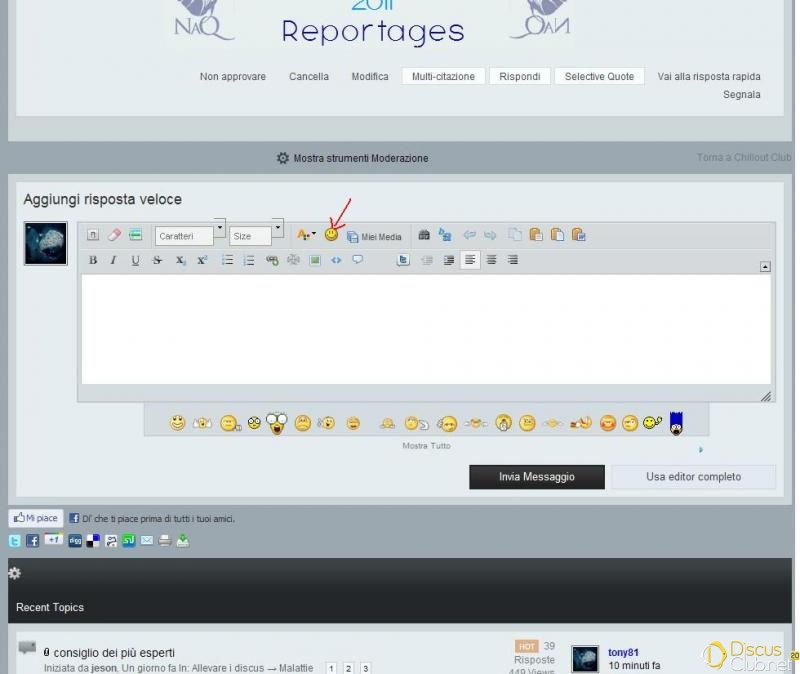The width and height of the screenshot is (800, 674).
Task: Toggle bold formatting in the editor
Action: 93,260
